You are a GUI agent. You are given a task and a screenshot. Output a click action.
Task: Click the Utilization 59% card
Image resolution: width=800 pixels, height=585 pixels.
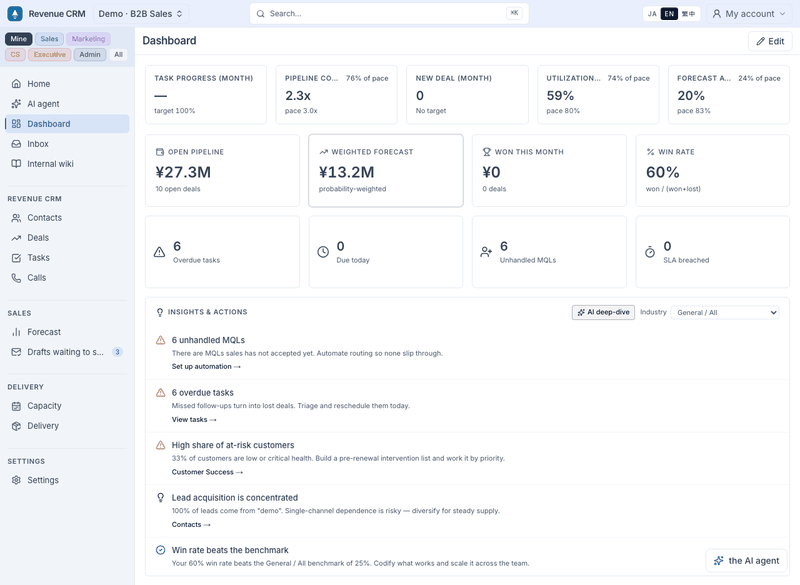click(x=598, y=94)
